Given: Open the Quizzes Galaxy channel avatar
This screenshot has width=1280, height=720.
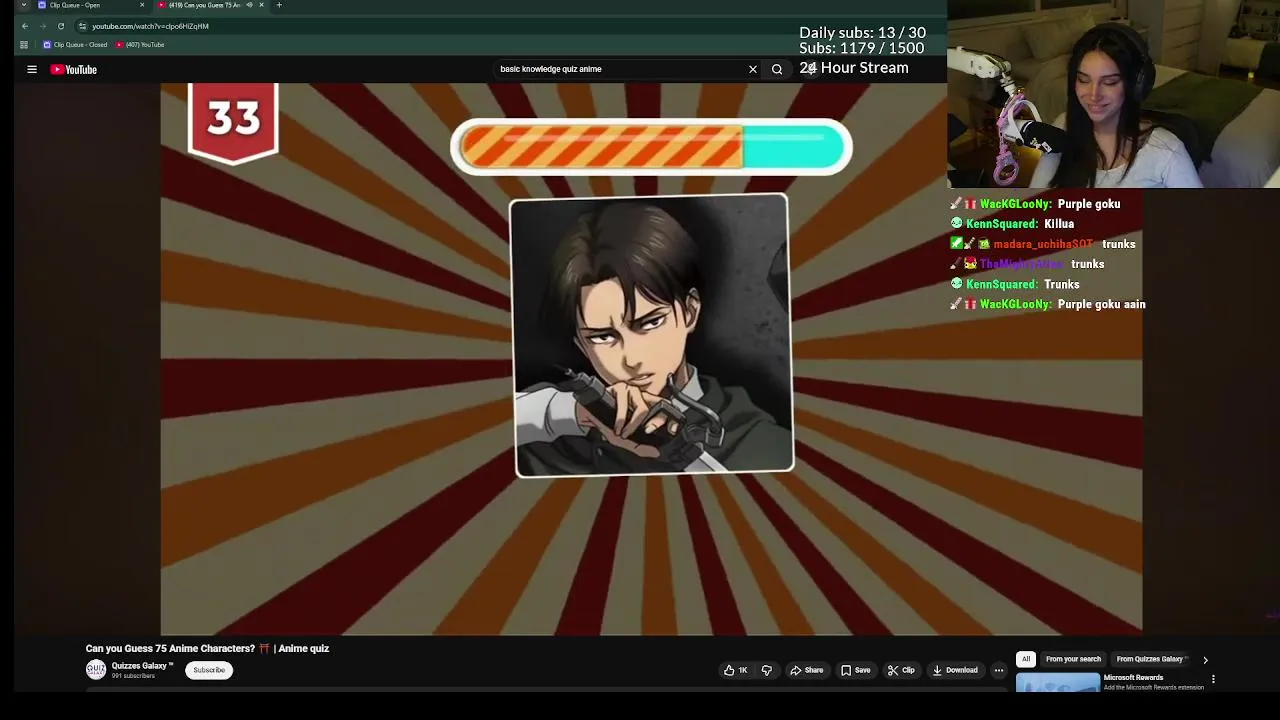Looking at the screenshot, I should tap(96, 670).
